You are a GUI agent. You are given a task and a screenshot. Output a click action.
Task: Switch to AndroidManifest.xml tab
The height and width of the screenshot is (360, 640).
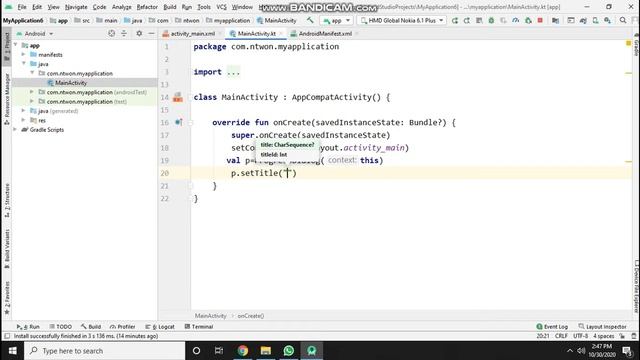325,33
